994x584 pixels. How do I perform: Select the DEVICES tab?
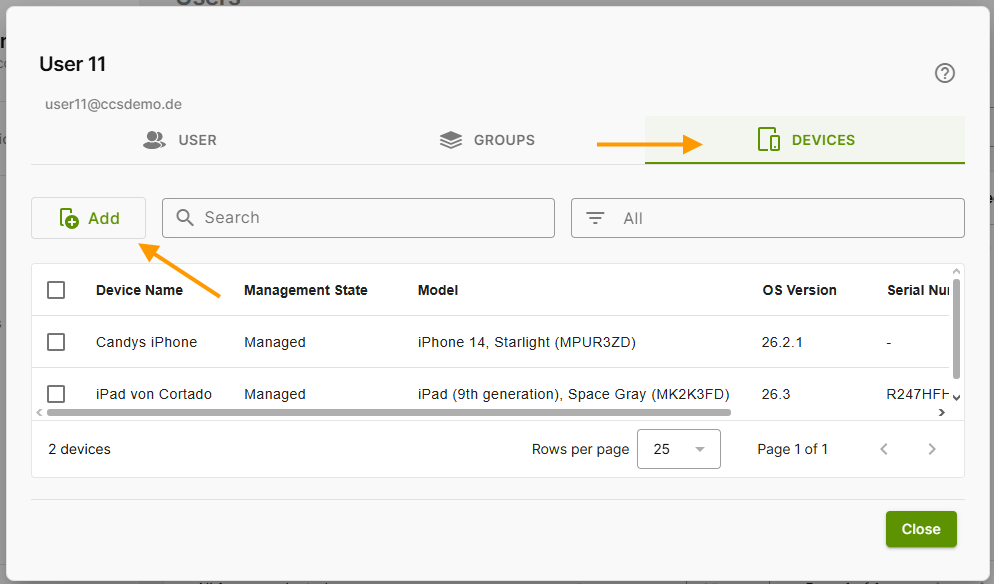(x=805, y=140)
